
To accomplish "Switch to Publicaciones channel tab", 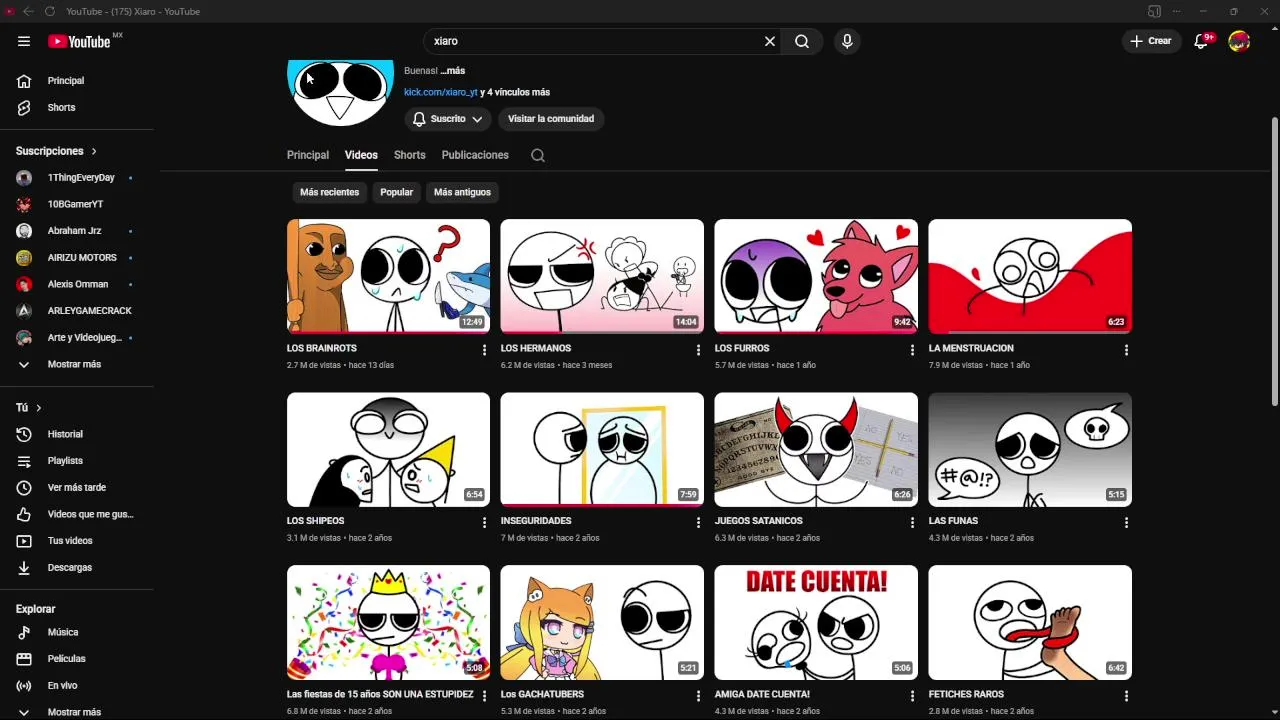I will pos(475,155).
